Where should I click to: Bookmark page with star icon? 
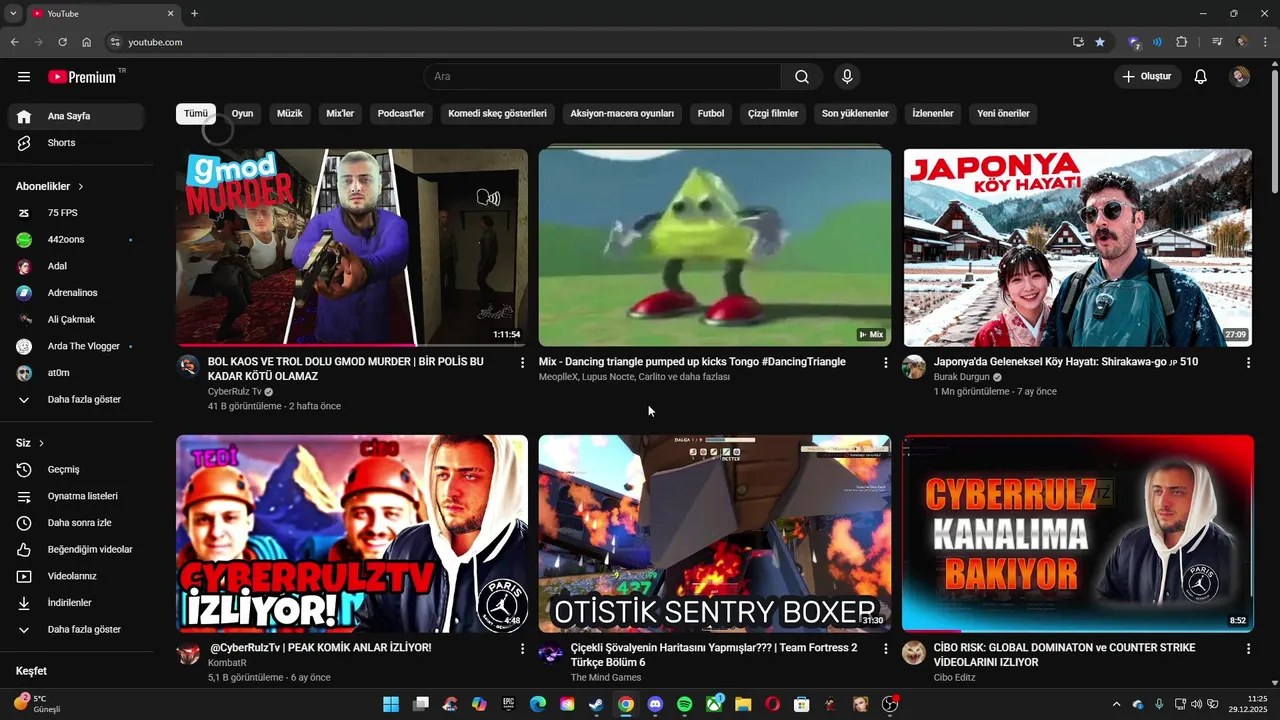tap(1100, 42)
